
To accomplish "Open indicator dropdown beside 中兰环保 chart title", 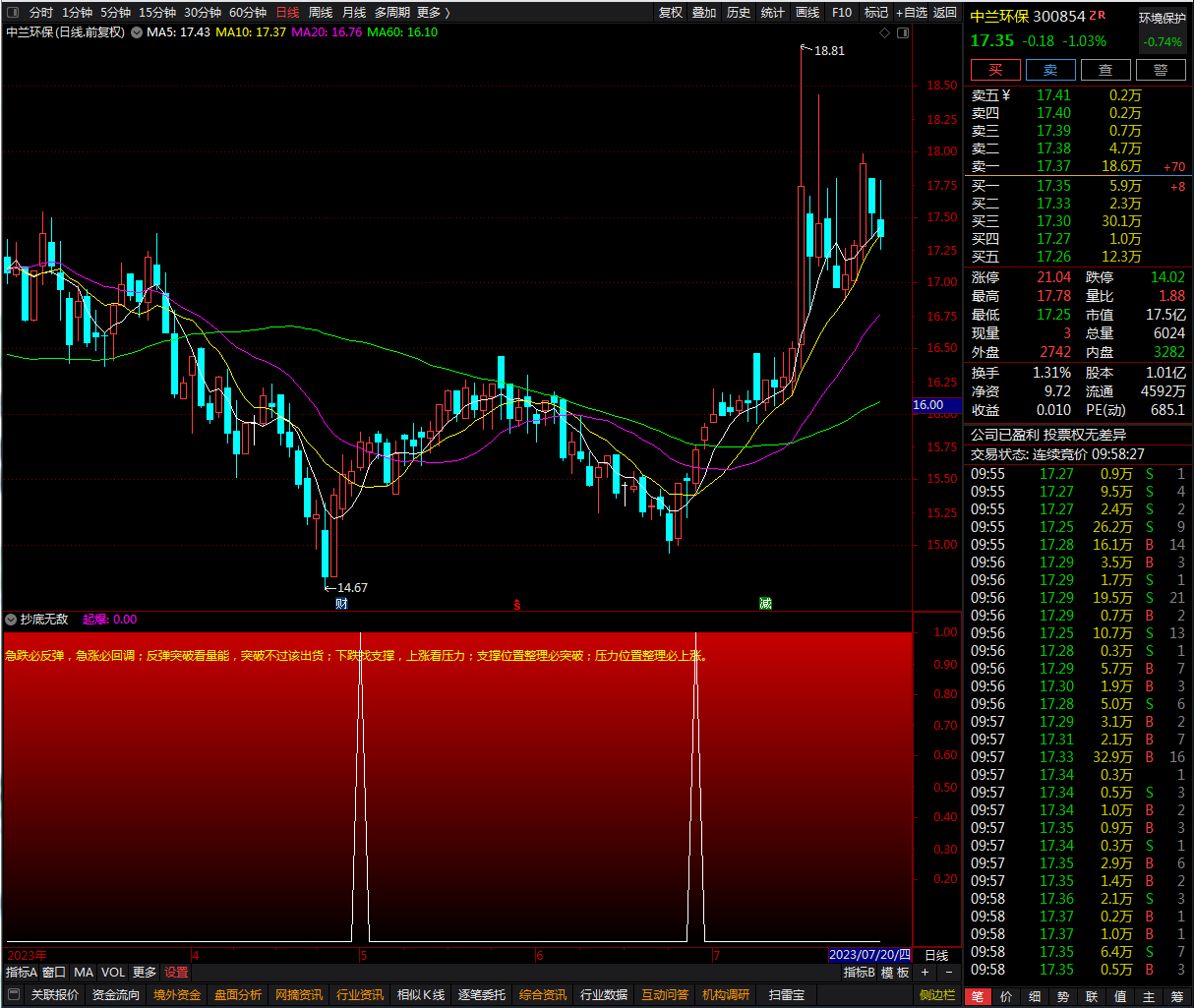I will (x=137, y=32).
